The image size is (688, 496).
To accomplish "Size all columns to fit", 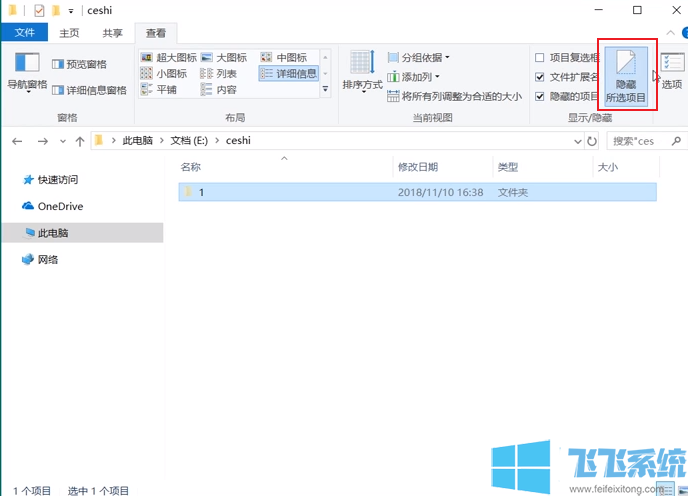I will click(x=455, y=96).
